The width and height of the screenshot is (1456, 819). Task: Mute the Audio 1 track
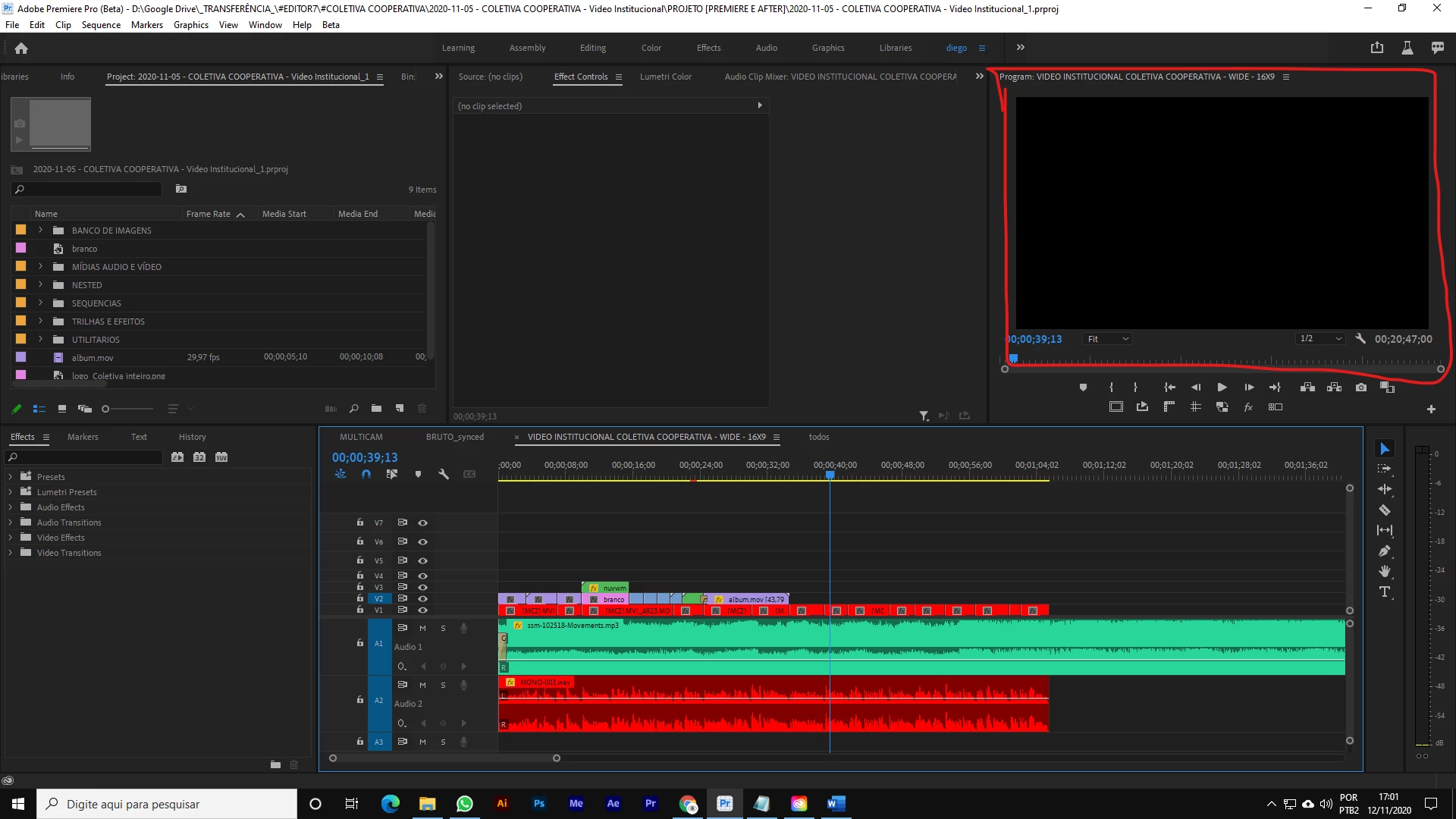coord(422,628)
